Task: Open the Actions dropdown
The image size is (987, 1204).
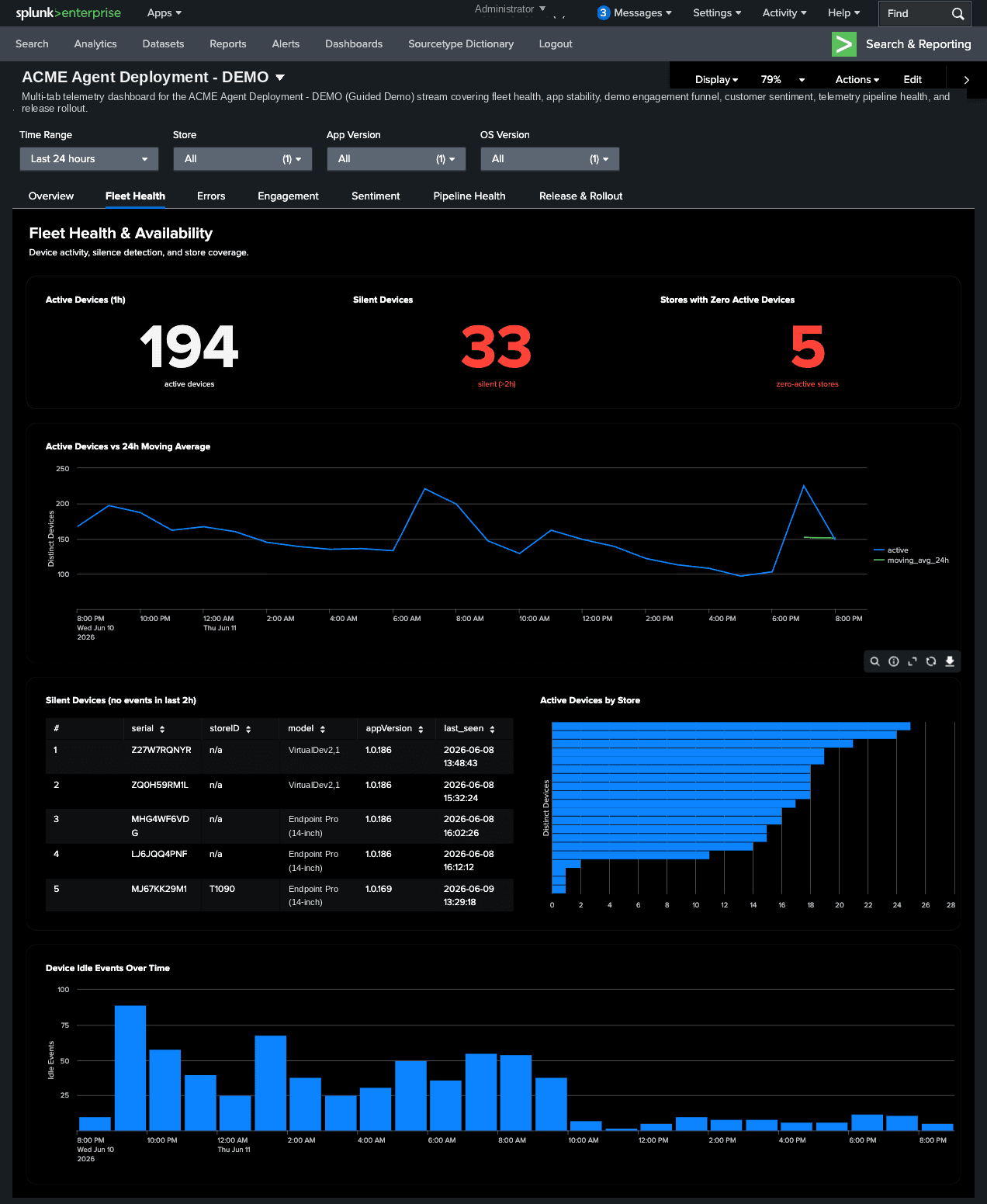Action: (x=857, y=80)
